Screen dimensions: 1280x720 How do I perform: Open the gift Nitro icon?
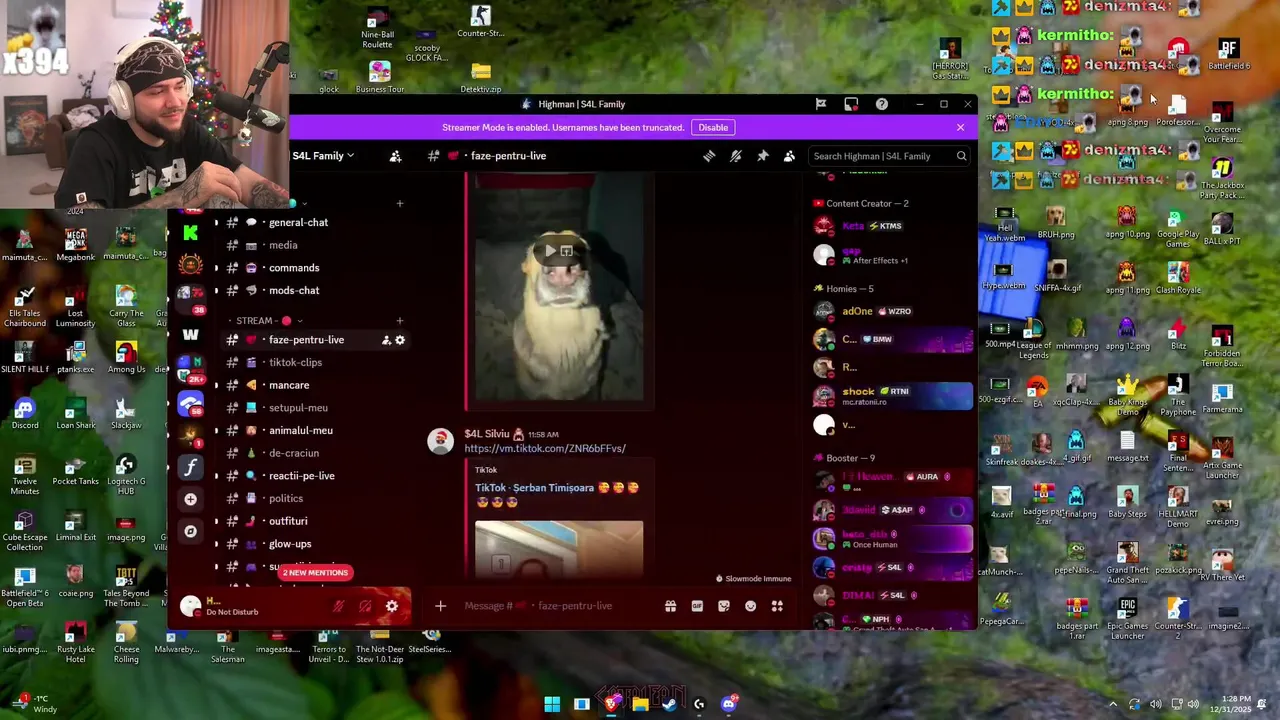coord(670,606)
